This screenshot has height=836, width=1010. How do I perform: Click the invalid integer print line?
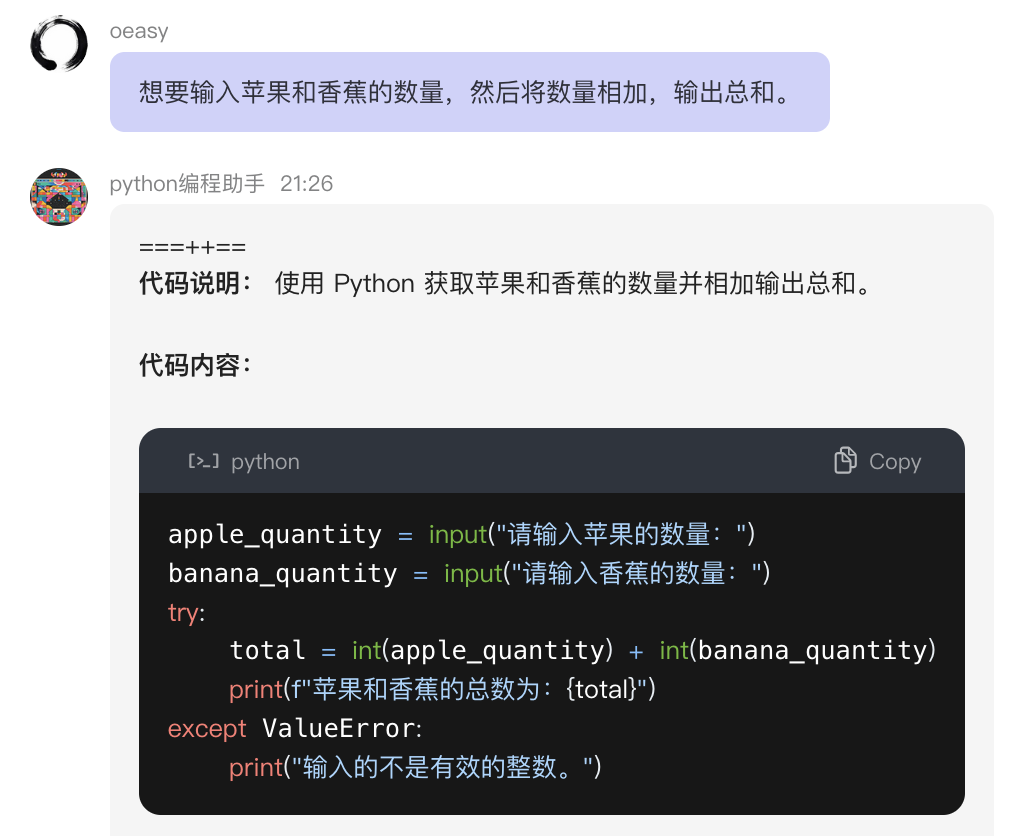415,768
